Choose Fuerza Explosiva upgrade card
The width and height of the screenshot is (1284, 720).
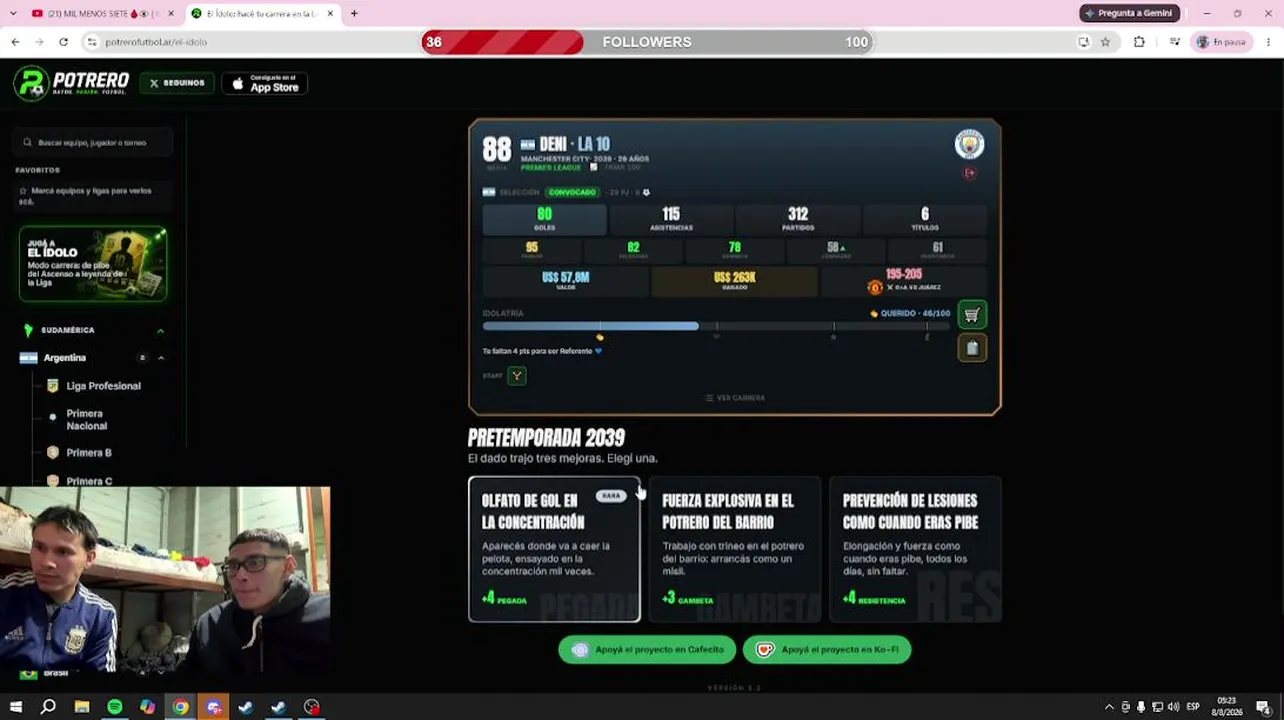[x=735, y=549]
